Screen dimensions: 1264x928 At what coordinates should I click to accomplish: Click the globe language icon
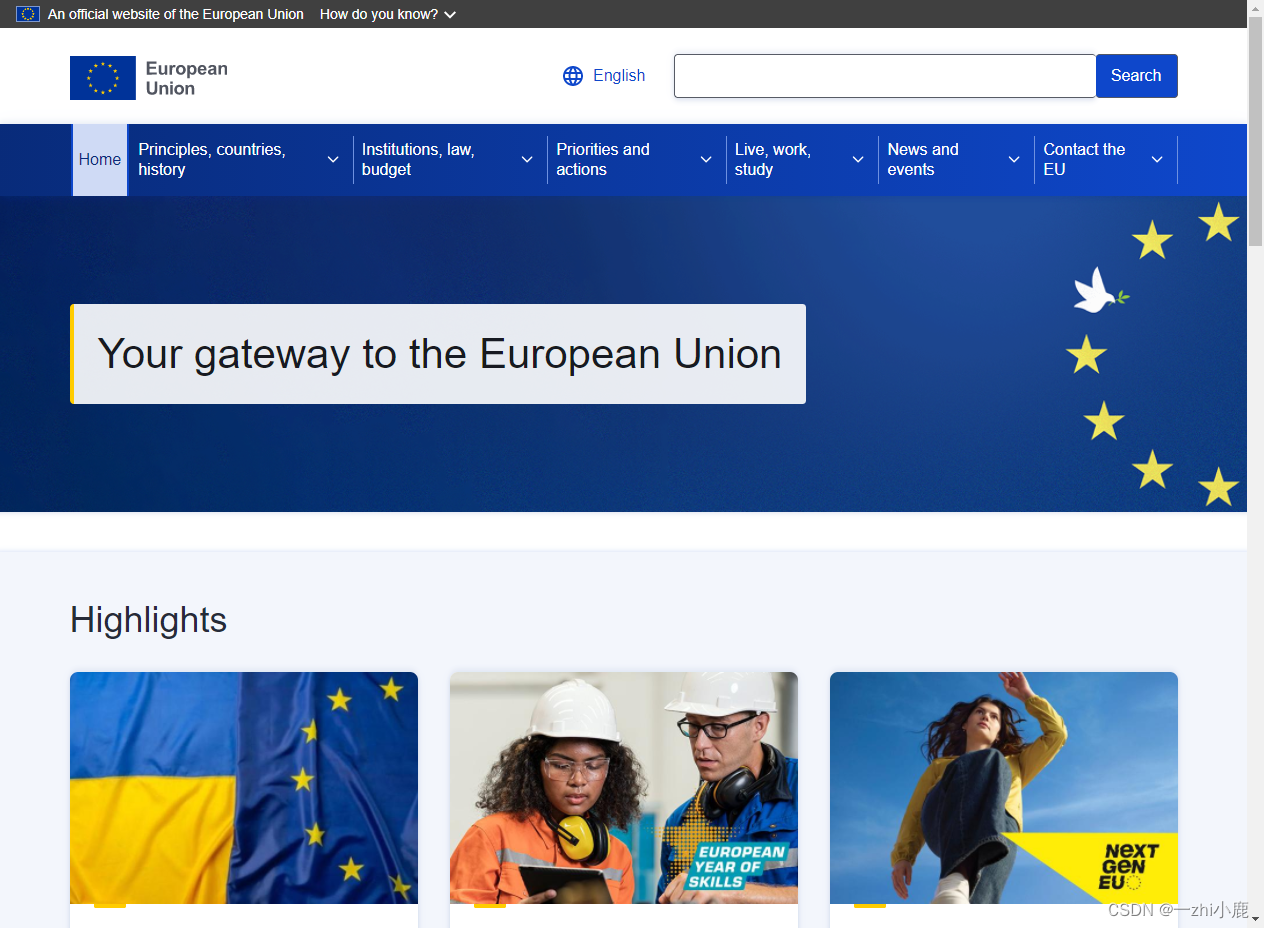tap(573, 76)
